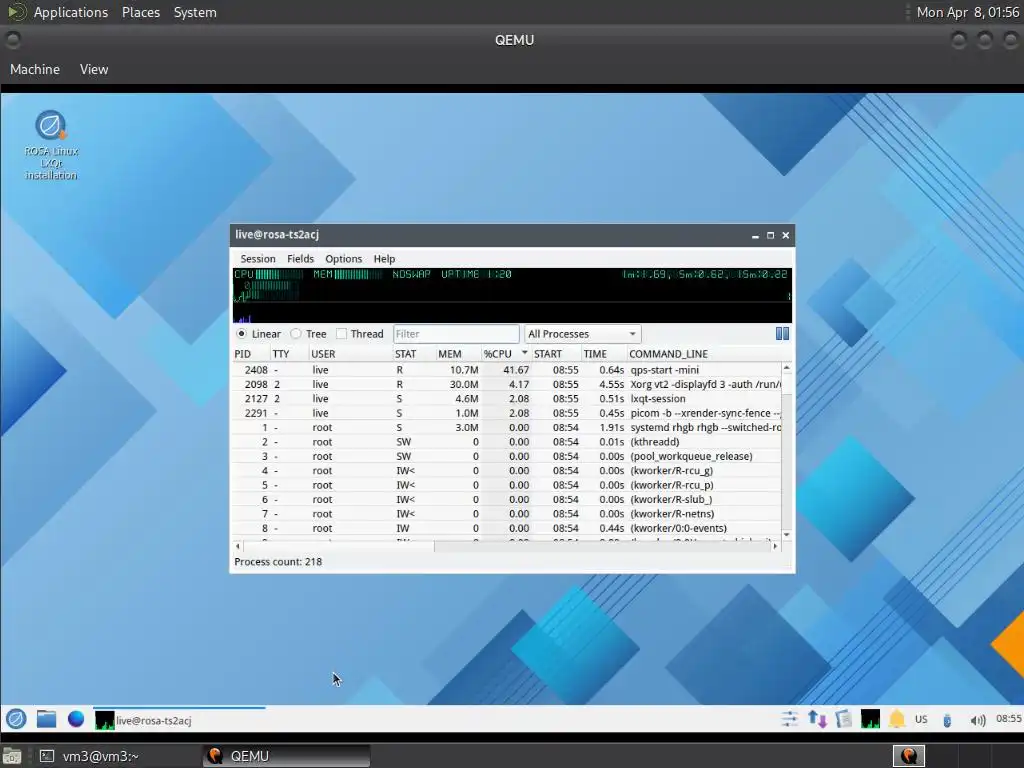The width and height of the screenshot is (1024, 768).
Task: Close the qps window
Action: coord(786,236)
